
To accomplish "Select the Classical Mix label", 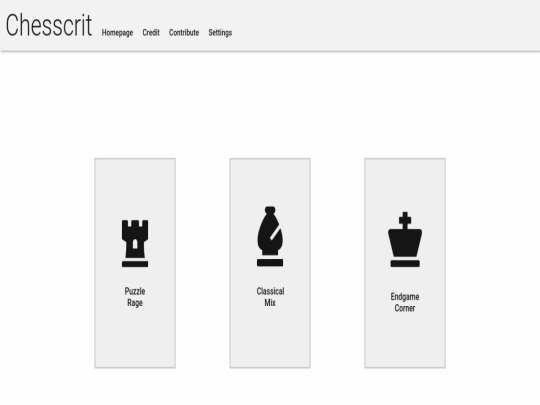I will pyautogui.click(x=270, y=297).
